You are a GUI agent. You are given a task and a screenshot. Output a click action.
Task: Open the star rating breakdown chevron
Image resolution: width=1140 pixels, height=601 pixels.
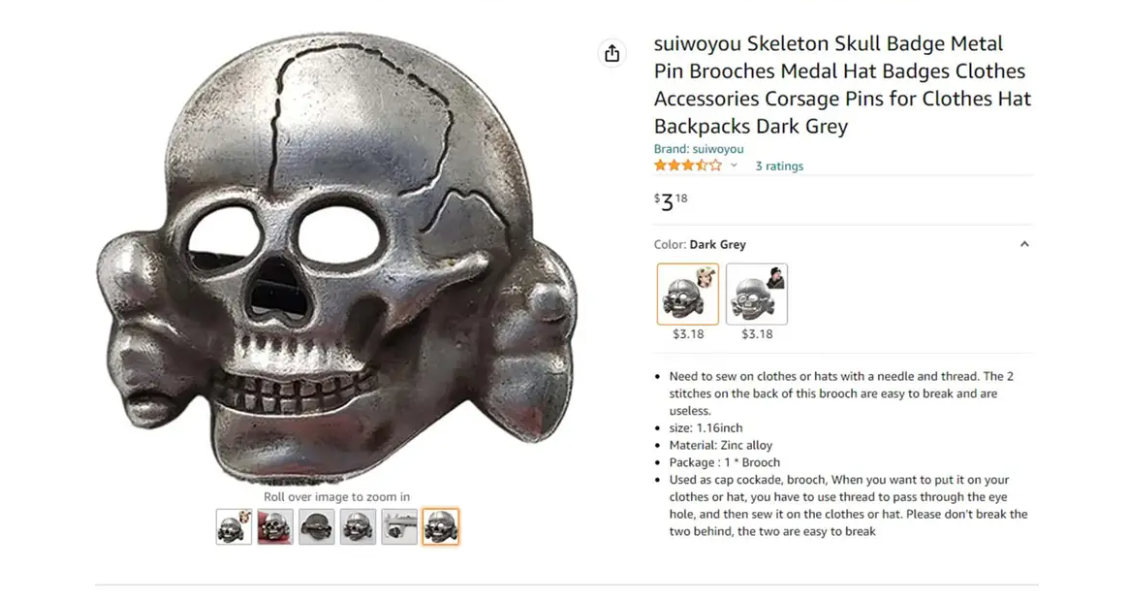tap(734, 166)
